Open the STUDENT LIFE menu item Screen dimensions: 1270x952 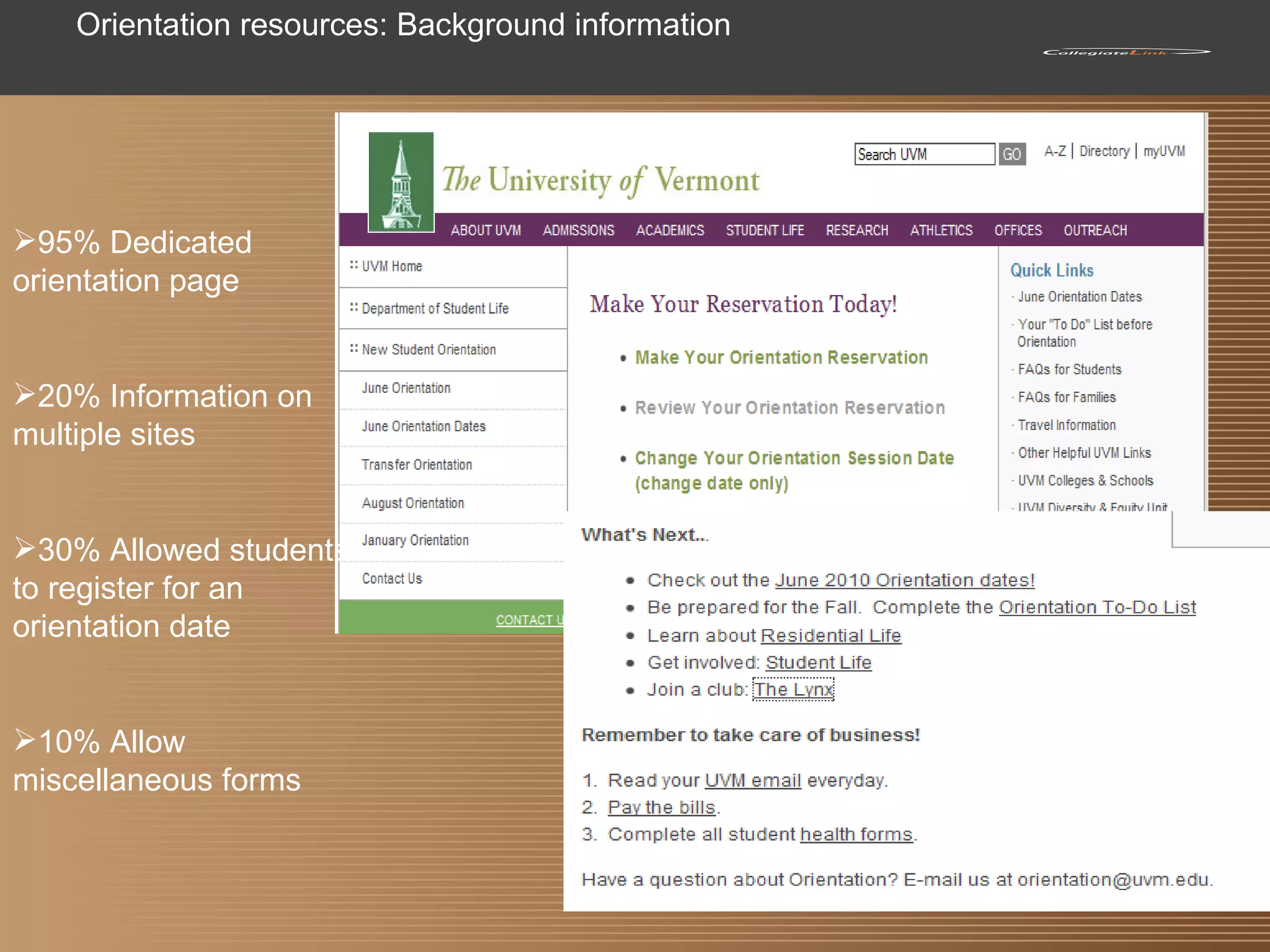pyautogui.click(x=765, y=231)
